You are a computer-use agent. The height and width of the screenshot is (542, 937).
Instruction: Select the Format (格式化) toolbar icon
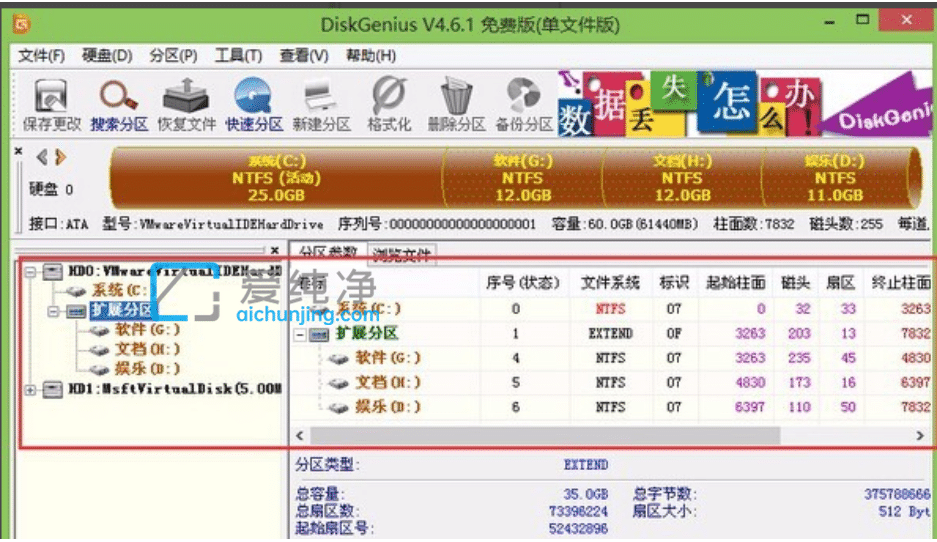pos(389,105)
